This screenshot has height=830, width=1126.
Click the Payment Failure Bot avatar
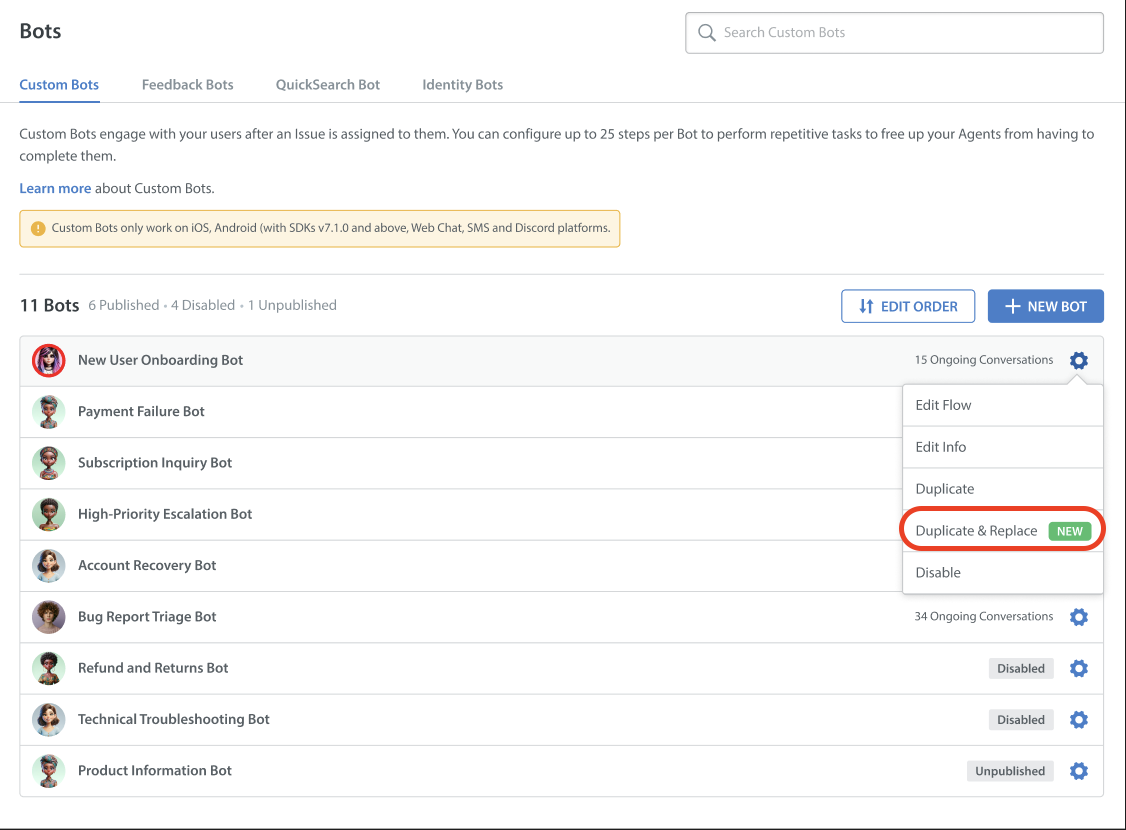[48, 412]
